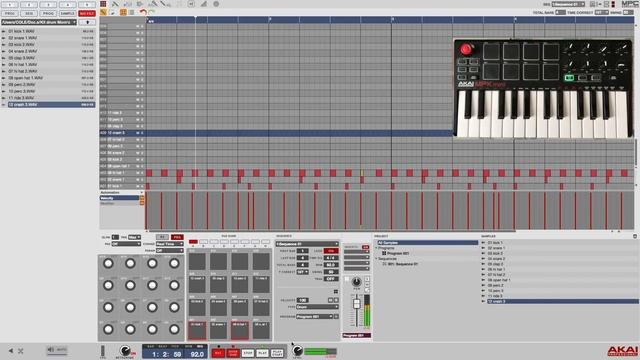Click the OVER DUB button

point(233,353)
